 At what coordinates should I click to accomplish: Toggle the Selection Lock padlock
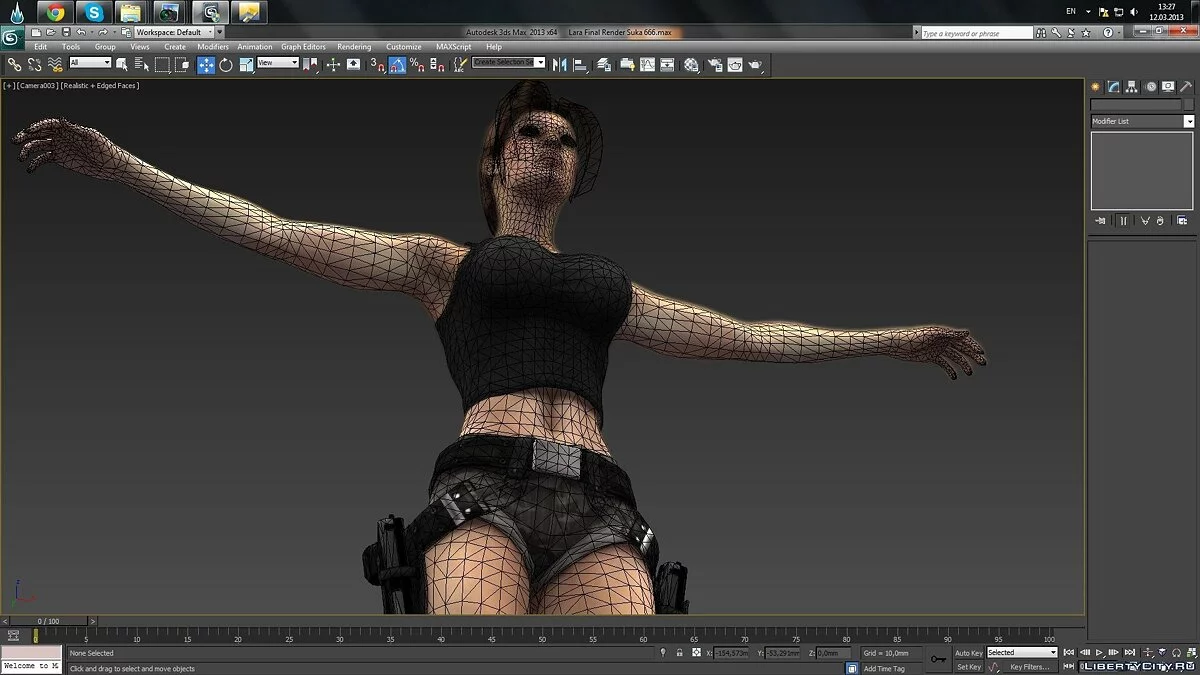tap(680, 653)
